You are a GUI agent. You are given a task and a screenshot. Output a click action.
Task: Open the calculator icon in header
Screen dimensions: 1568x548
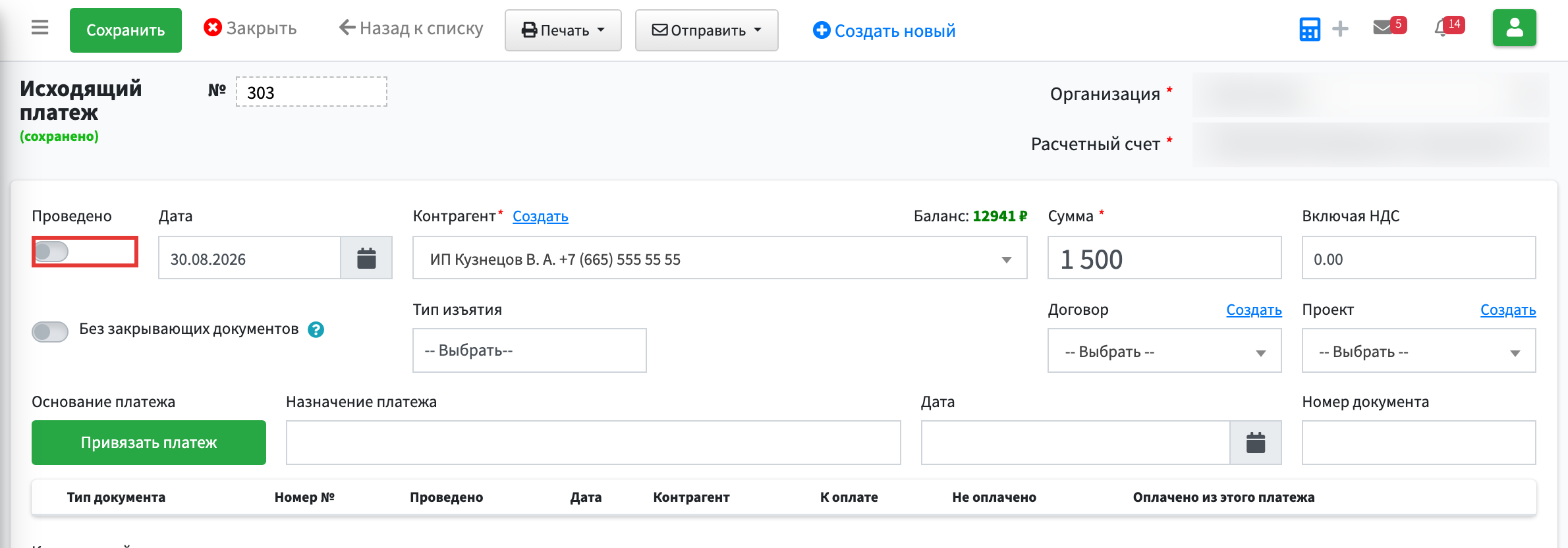[1309, 29]
